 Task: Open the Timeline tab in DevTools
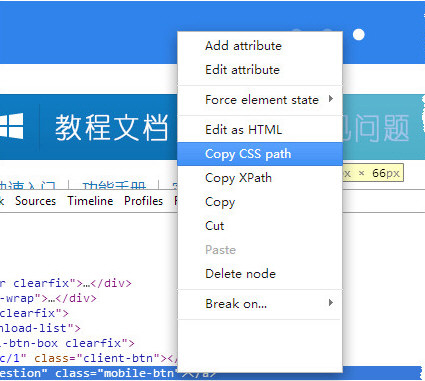point(90,201)
